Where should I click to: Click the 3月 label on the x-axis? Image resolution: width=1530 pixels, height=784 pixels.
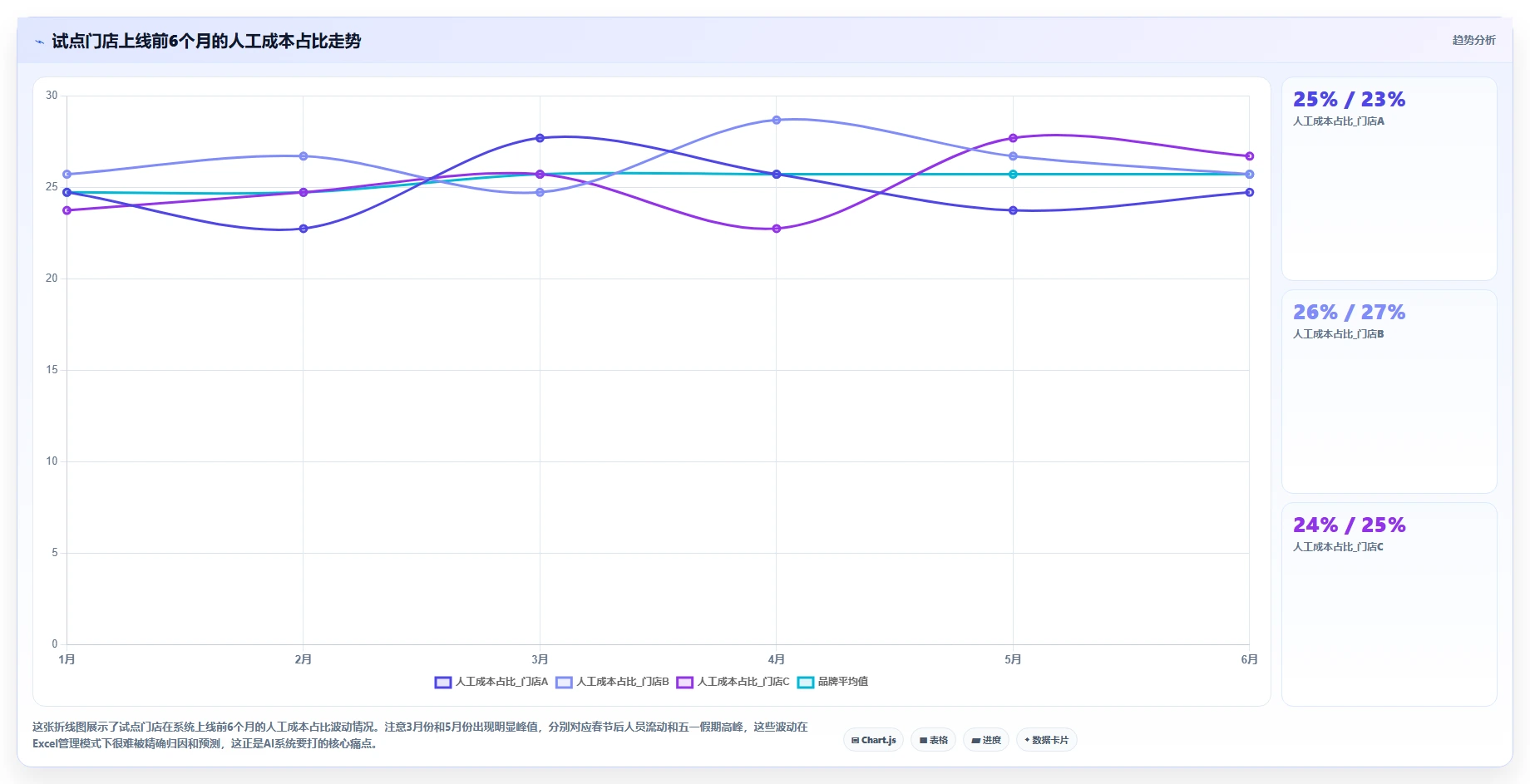coord(540,659)
